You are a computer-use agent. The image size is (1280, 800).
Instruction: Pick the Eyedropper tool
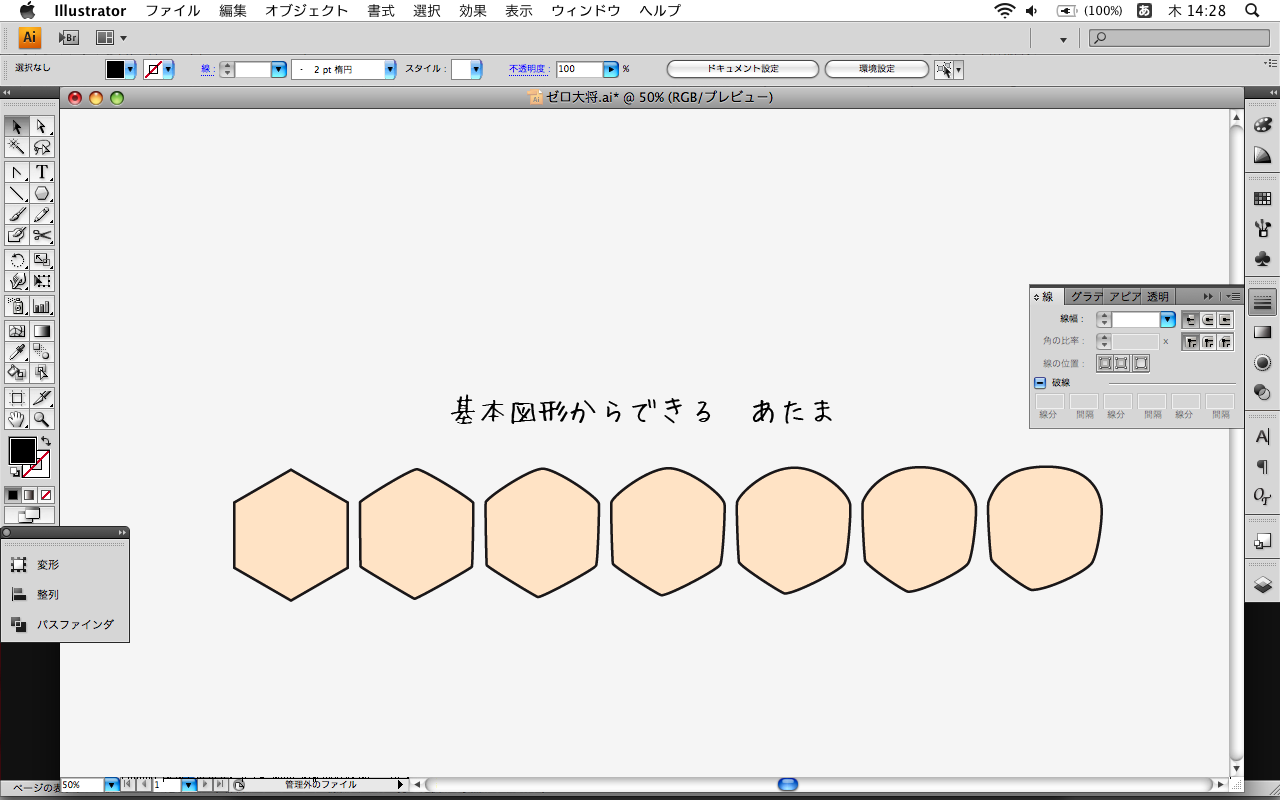(17, 352)
